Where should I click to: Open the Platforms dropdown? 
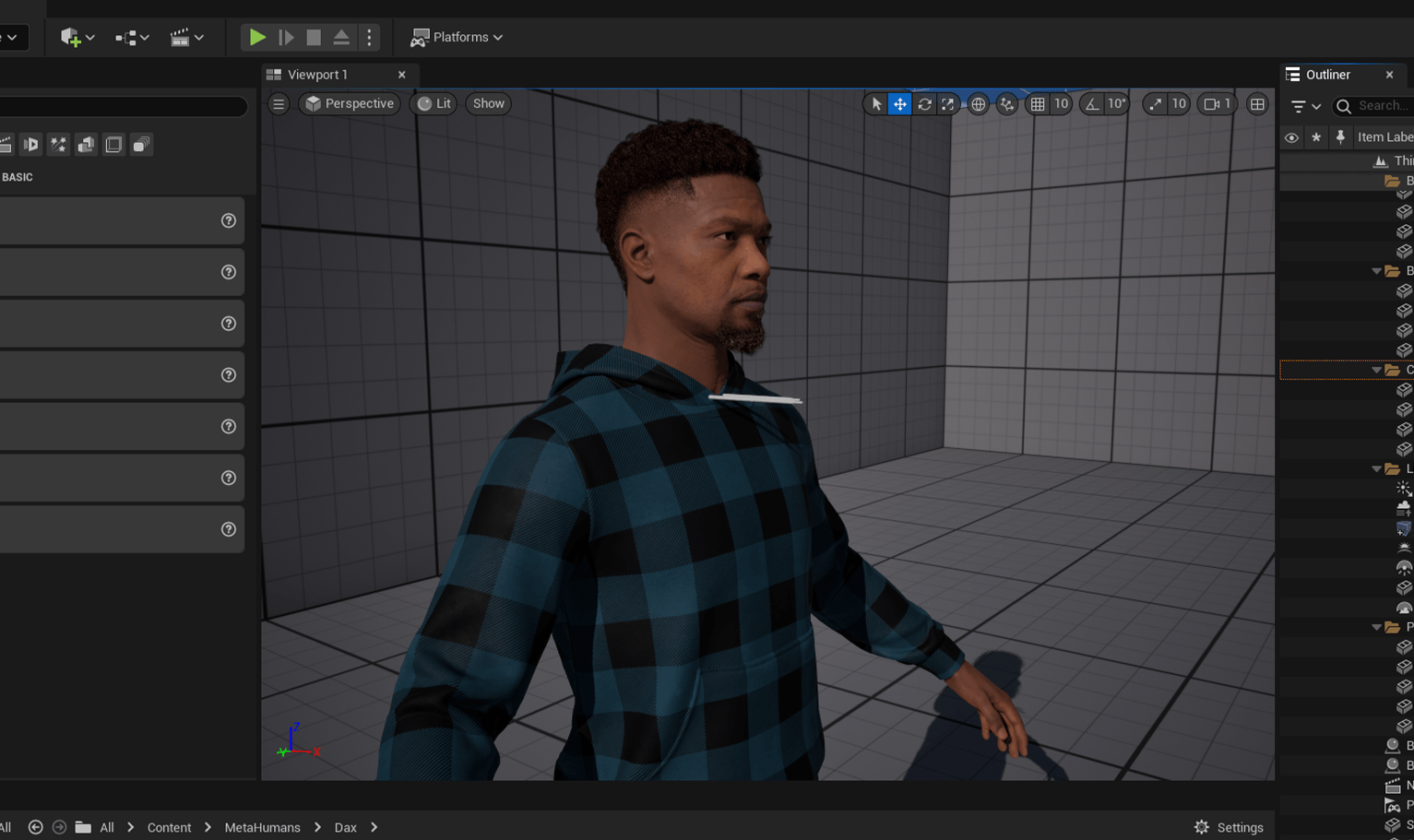[456, 37]
